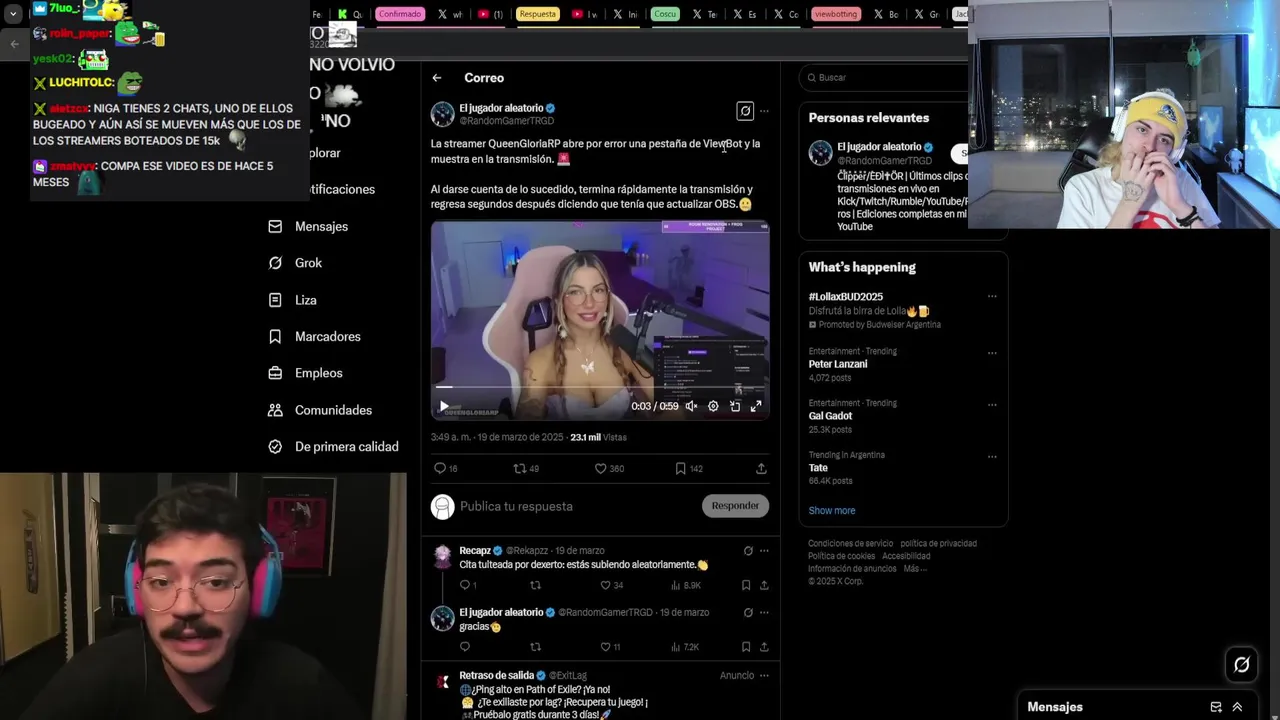View stats of Recapz's comment 8.9K

tap(686, 585)
